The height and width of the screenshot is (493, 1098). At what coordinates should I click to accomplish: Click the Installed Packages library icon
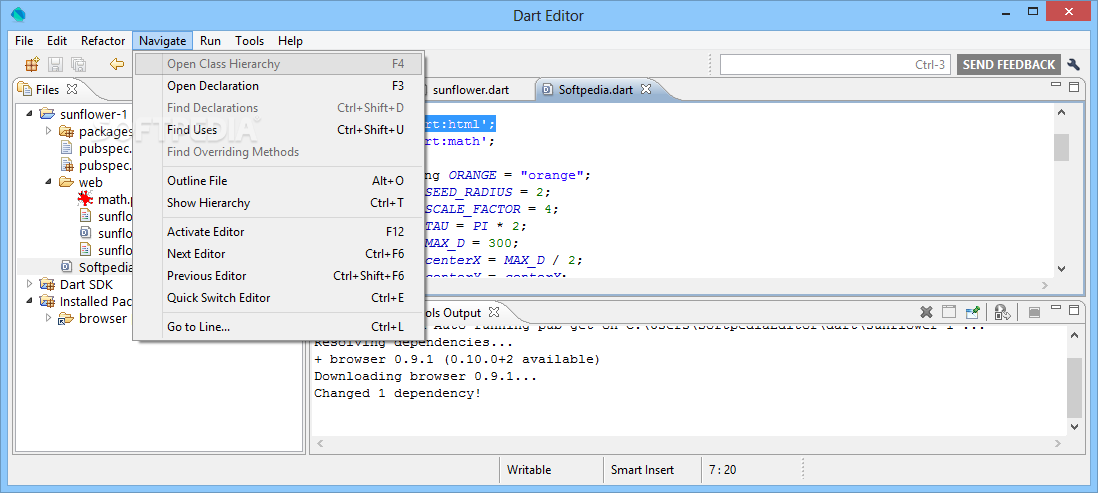(47, 301)
